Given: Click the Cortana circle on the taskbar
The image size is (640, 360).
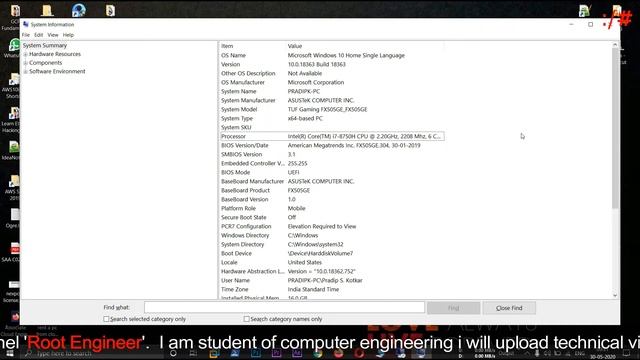Looking at the screenshot, I should [173, 353].
